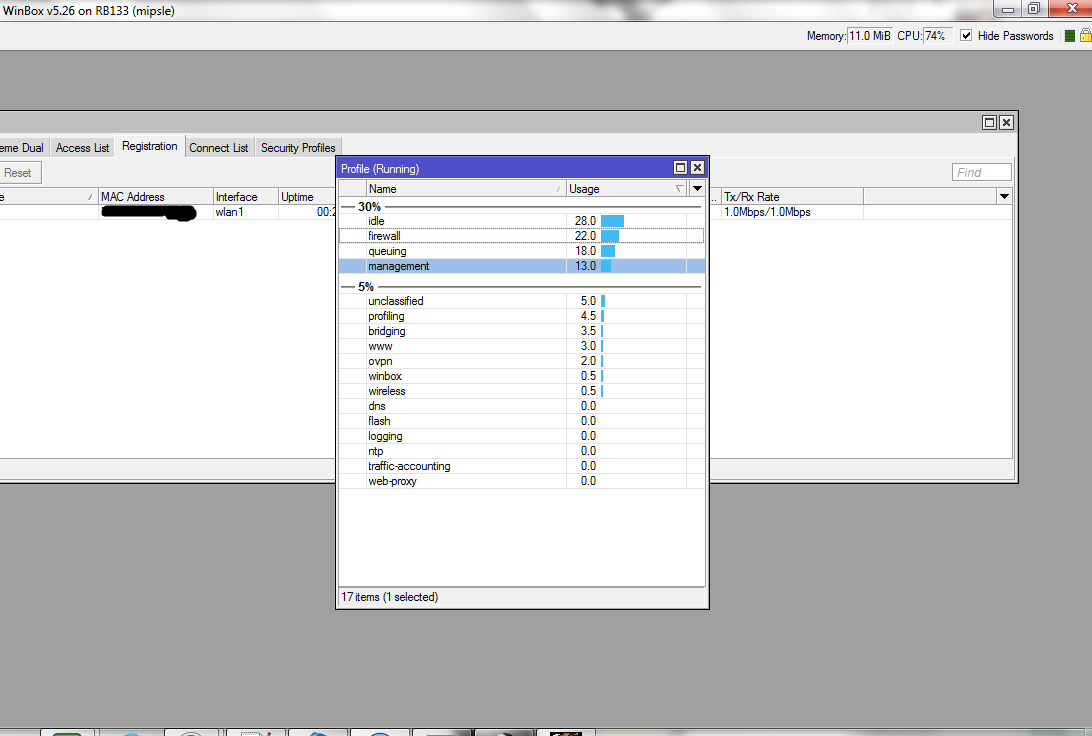Viewport: 1092px width, 736px height.
Task: Click the padlock icon beside Hide Passwords
Action: 1085,35
